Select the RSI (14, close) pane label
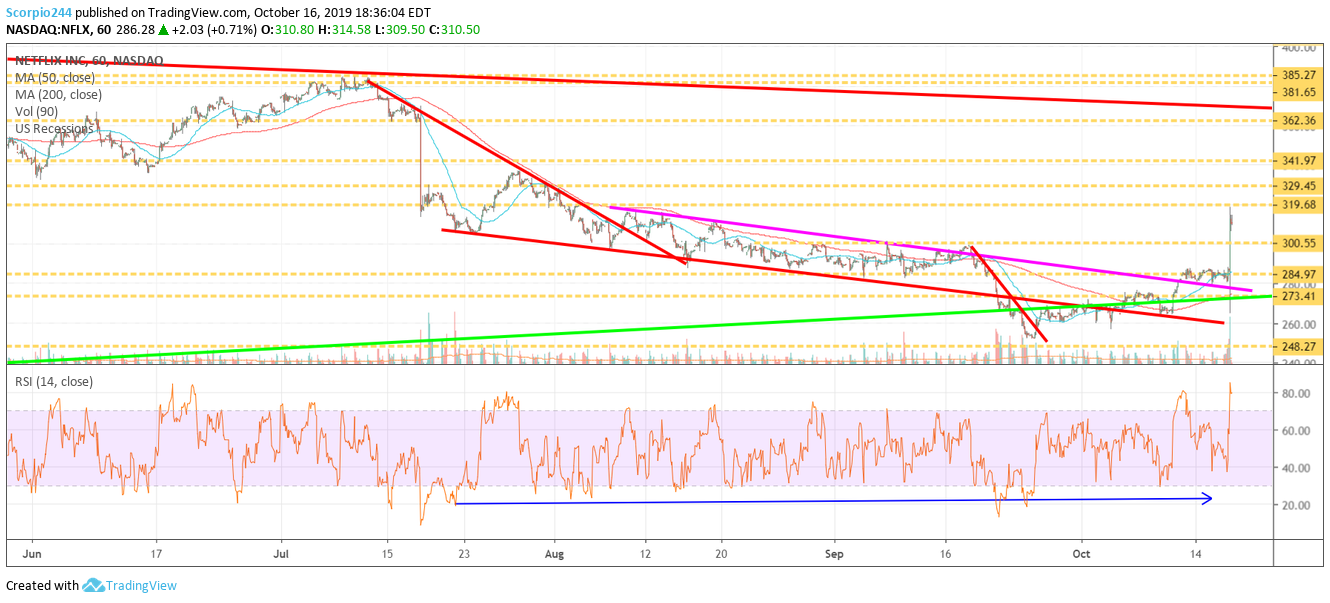Screen dimensions: 1330x603 [x=54, y=381]
